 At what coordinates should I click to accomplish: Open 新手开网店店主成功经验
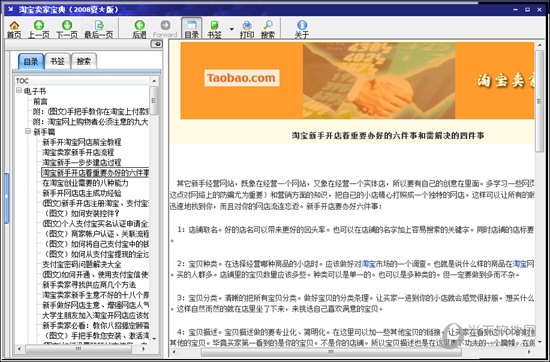coord(82,193)
